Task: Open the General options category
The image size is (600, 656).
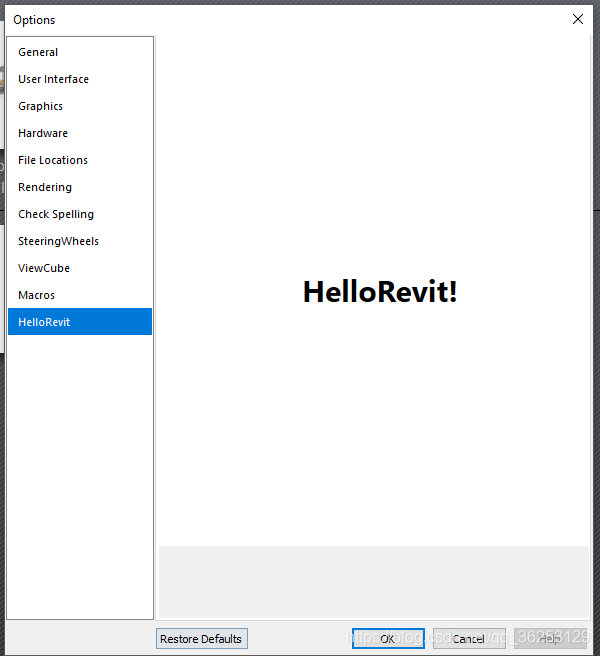Action: pos(79,52)
